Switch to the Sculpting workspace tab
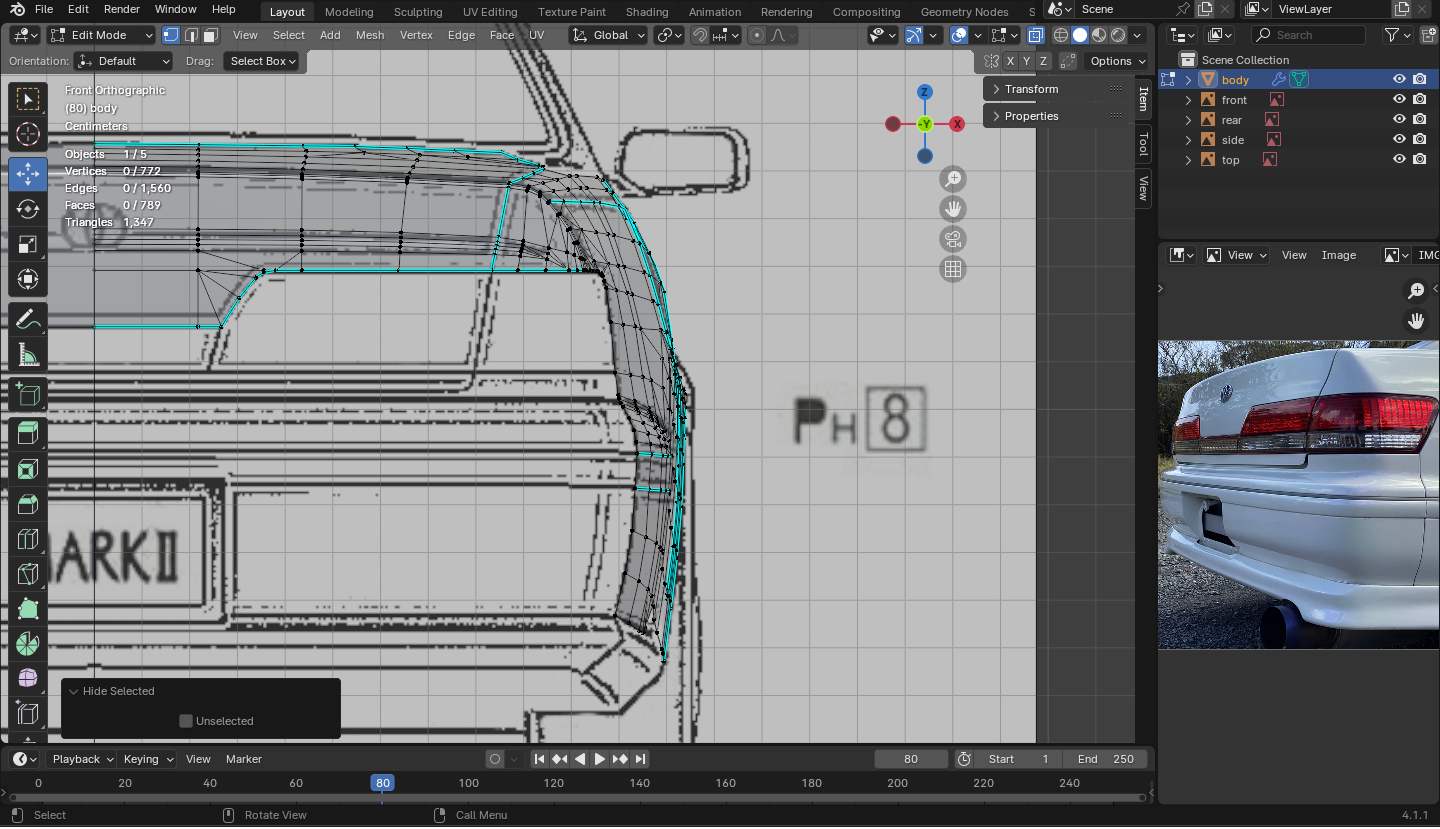Screen dimensions: 1440x829 418,12
